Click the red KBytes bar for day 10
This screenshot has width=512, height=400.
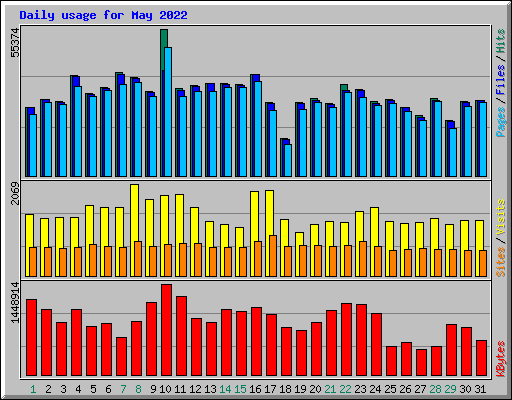tap(167, 330)
